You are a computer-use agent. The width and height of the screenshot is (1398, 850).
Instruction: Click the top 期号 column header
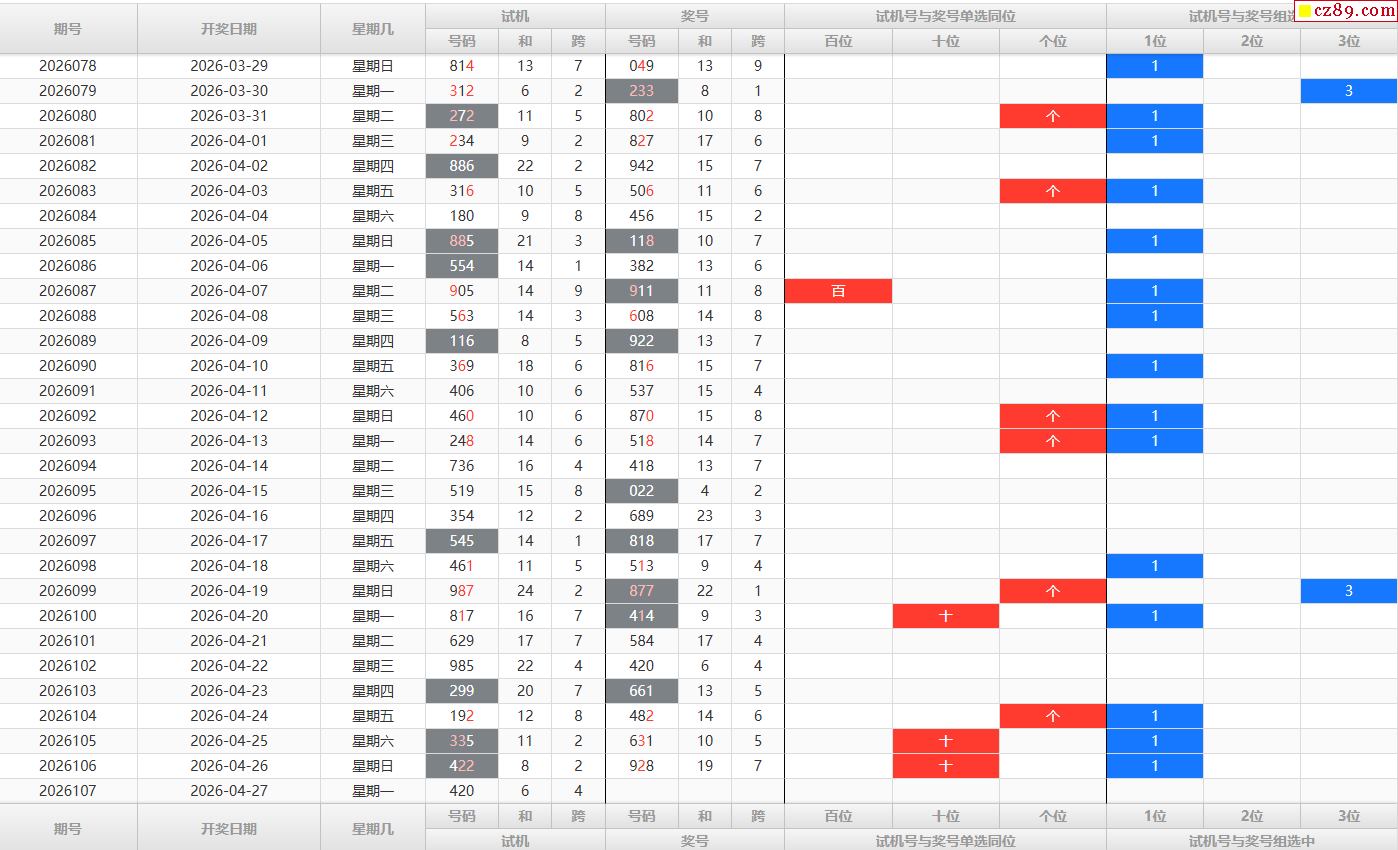coord(68,29)
